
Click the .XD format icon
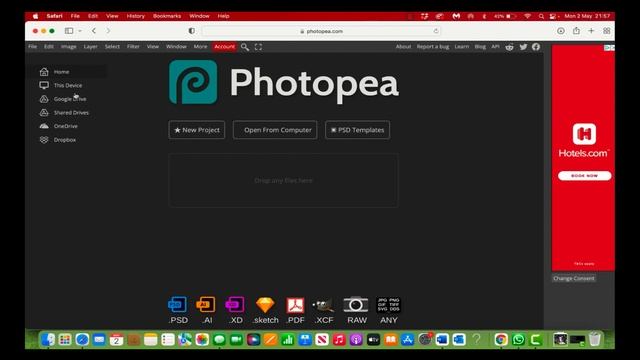[x=235, y=310]
